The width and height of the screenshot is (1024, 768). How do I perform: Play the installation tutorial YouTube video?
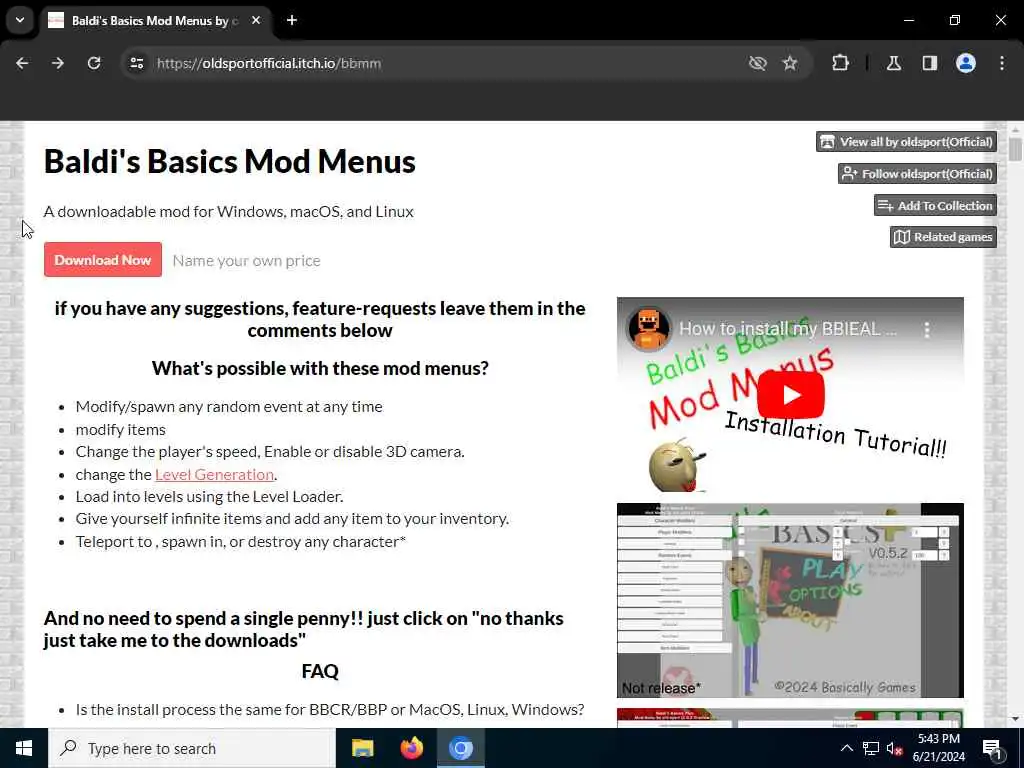pos(791,394)
